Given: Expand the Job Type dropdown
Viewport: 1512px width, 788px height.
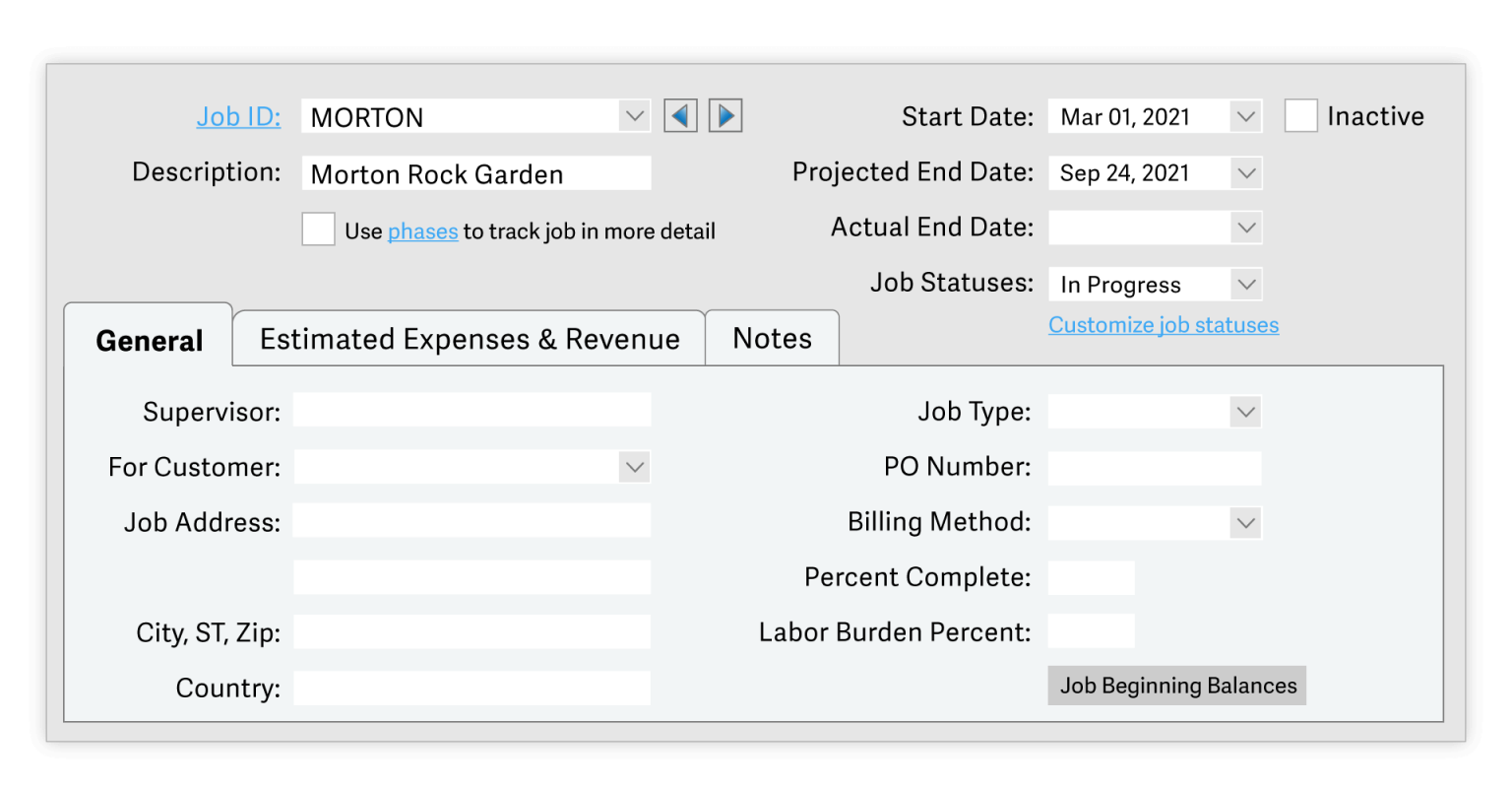Looking at the screenshot, I should (x=1242, y=412).
